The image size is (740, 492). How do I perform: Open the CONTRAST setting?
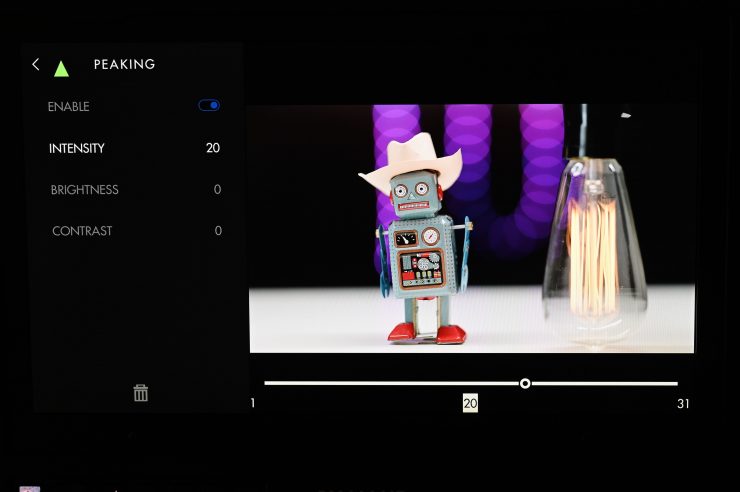pyautogui.click(x=82, y=231)
